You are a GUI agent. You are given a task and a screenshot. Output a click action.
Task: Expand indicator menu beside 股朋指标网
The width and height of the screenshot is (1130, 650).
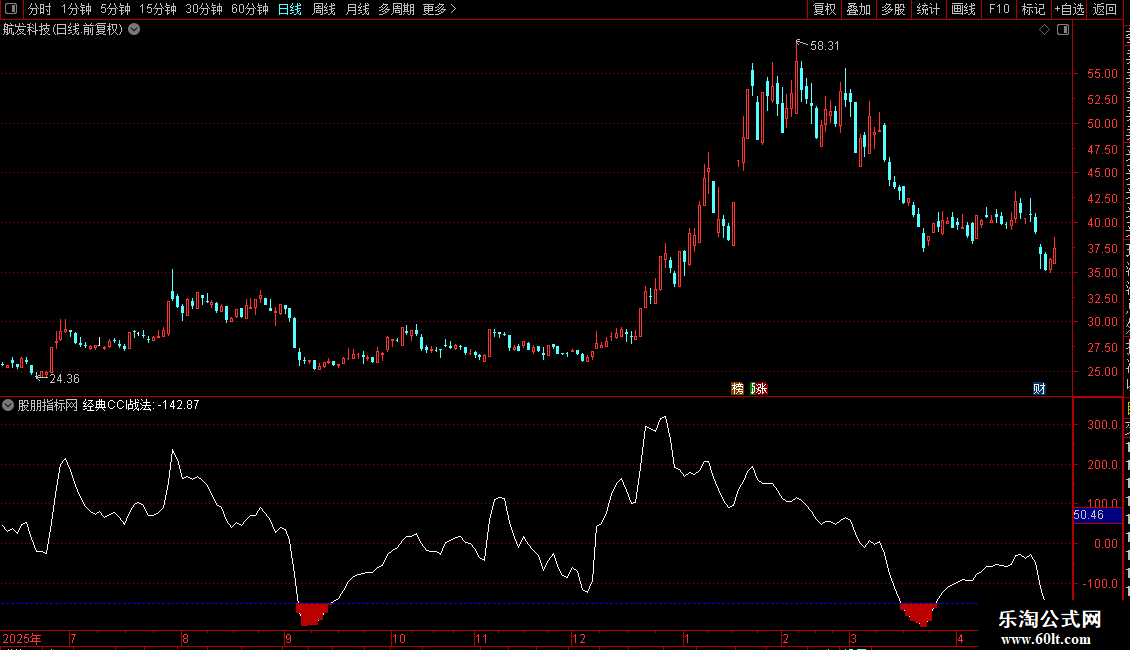coord(8,405)
